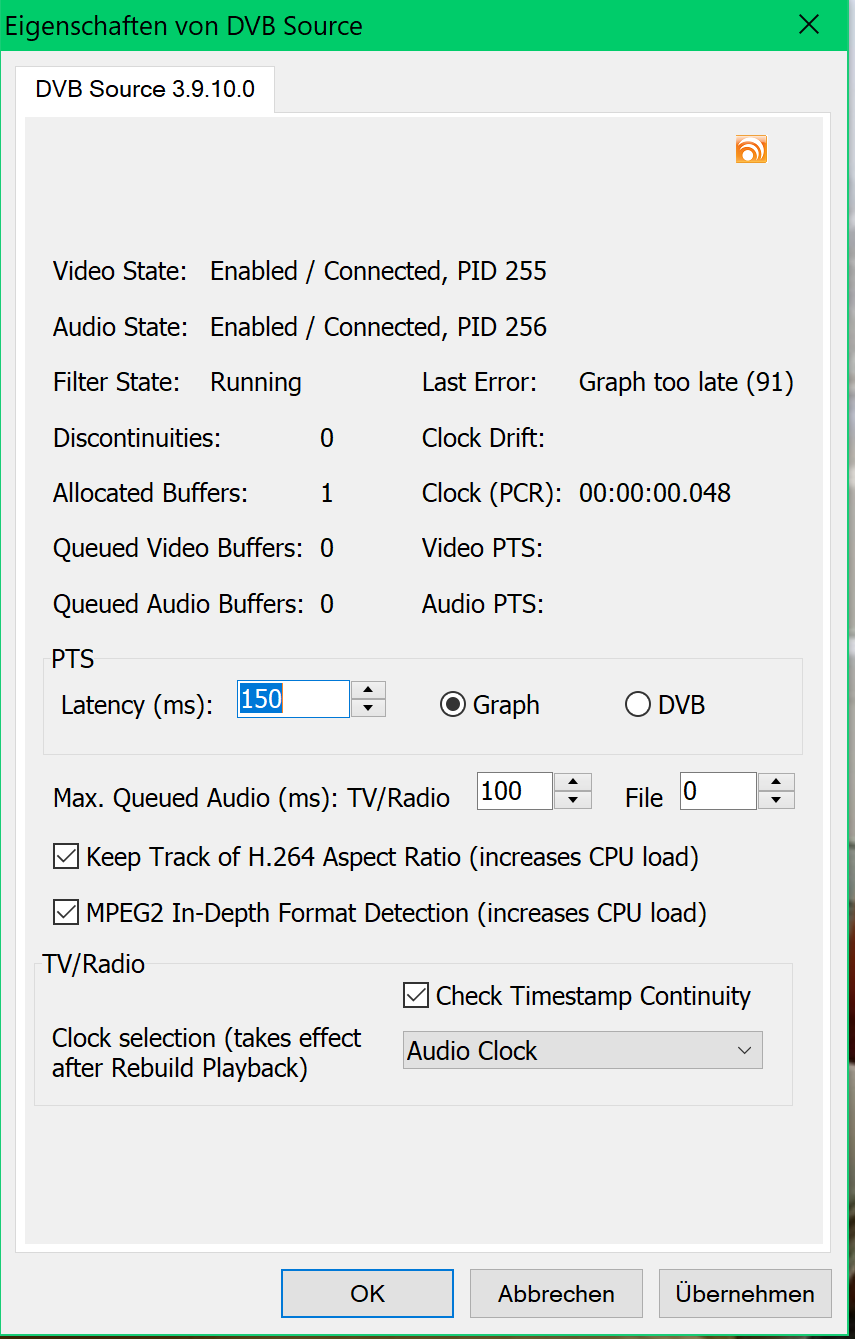The width and height of the screenshot is (855, 1339).
Task: Disable MPEG2 In-Depth Format Detection checkbox
Action: point(67,913)
